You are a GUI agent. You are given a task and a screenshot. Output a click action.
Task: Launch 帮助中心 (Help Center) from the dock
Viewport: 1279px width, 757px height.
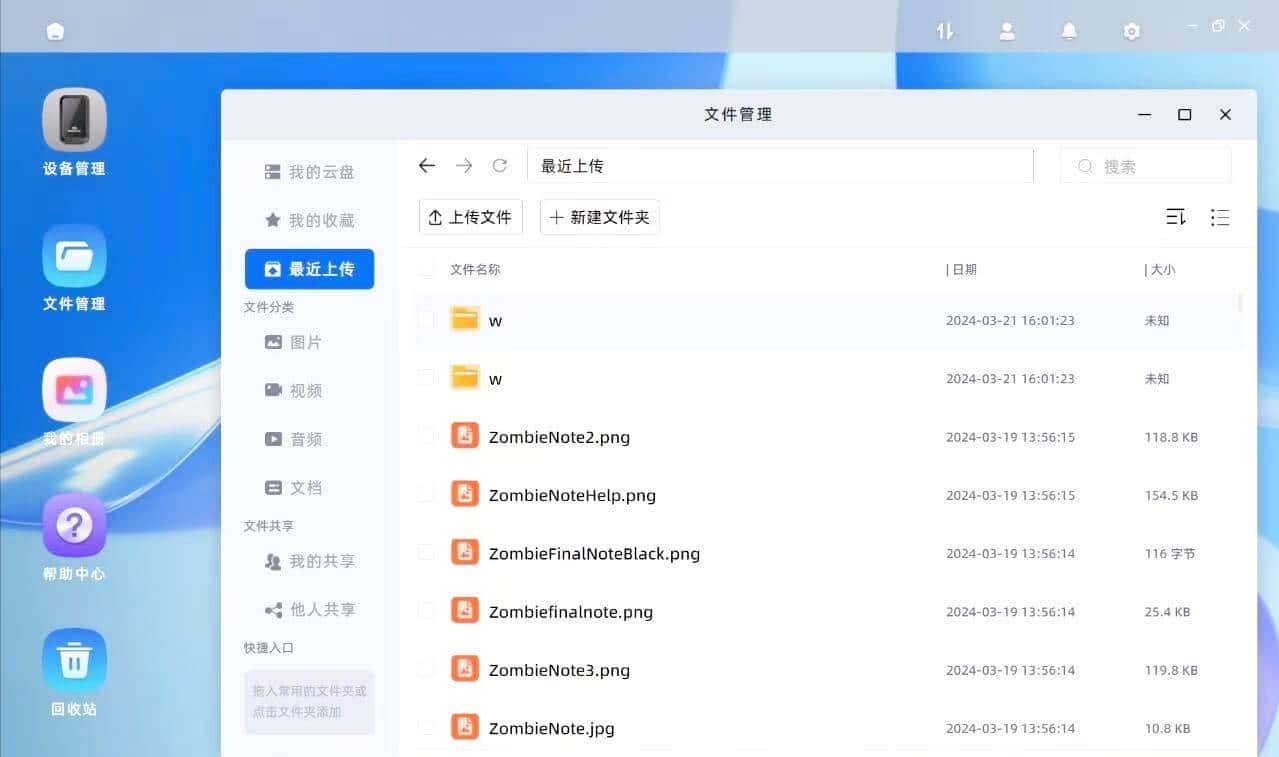point(73,523)
